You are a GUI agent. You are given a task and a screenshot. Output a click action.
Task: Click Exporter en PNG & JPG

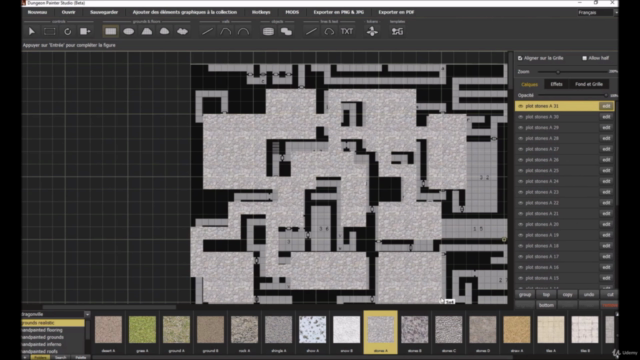point(338,12)
